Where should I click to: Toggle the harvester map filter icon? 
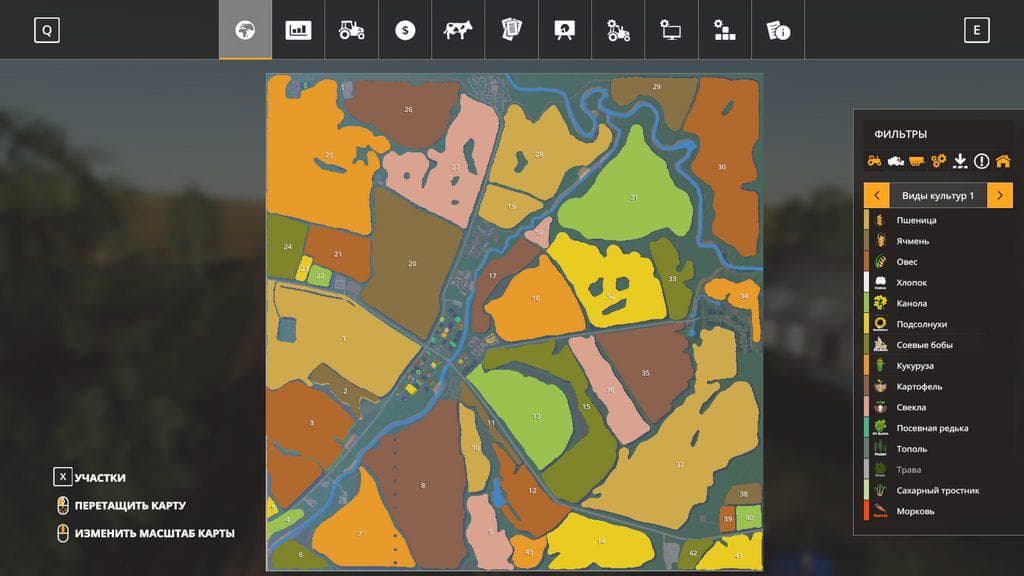[895, 161]
